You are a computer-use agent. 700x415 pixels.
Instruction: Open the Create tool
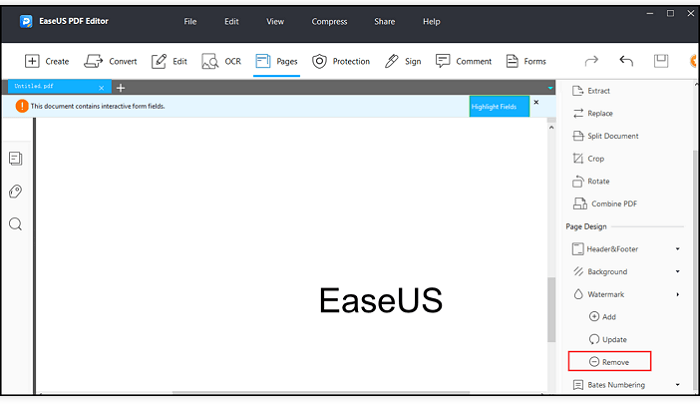47,61
